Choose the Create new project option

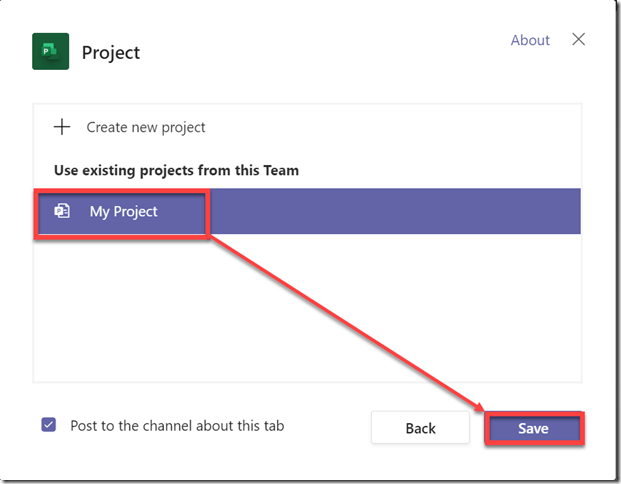(145, 127)
